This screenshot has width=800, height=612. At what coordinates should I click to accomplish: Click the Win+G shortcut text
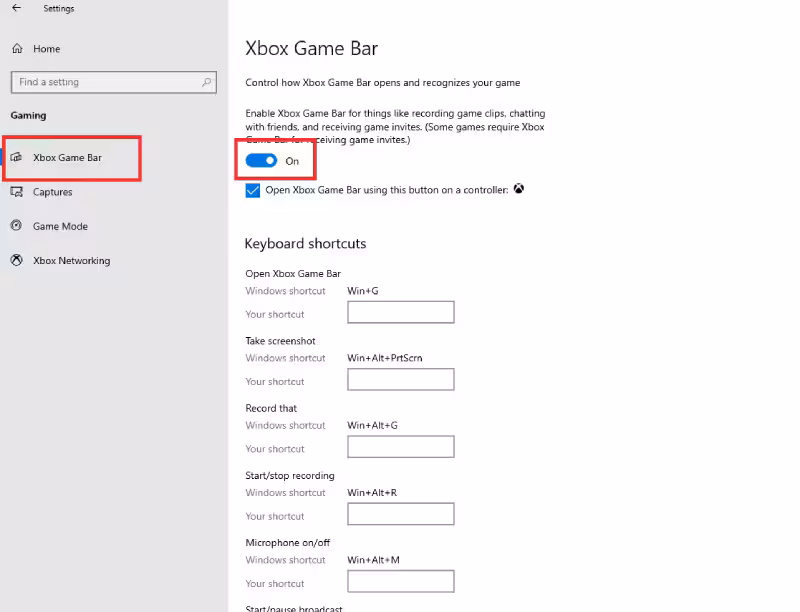pos(363,291)
